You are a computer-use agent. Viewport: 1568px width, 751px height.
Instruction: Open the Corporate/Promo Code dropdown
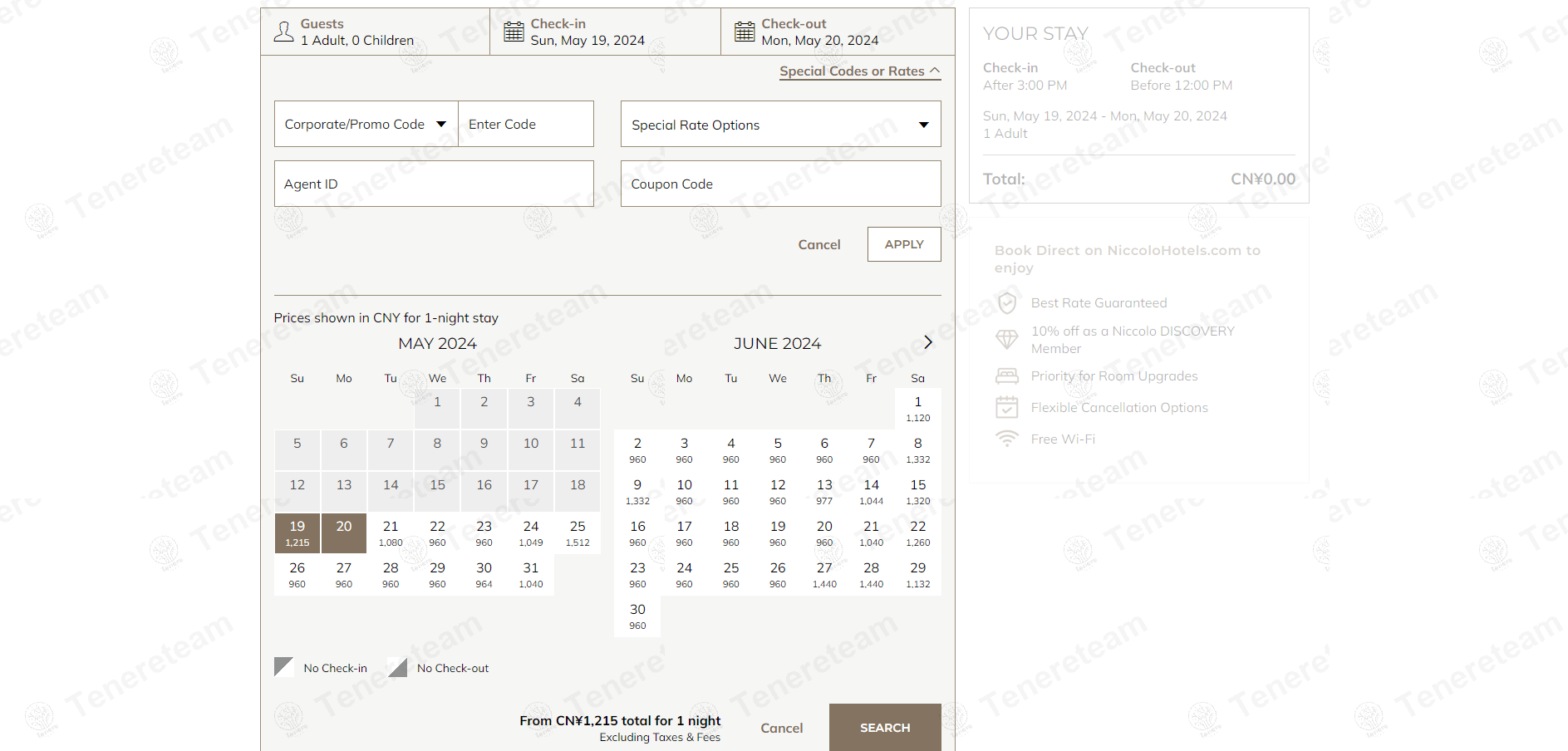(366, 124)
